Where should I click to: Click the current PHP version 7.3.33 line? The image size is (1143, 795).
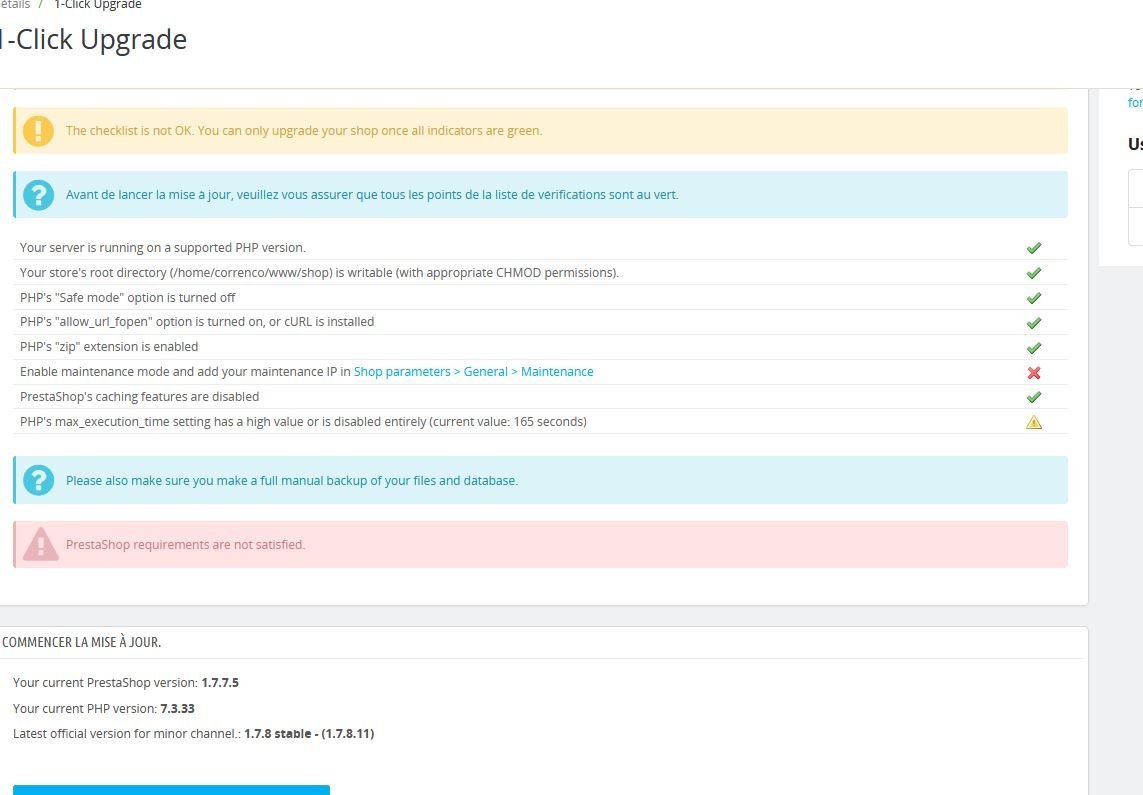pyautogui.click(x=104, y=708)
